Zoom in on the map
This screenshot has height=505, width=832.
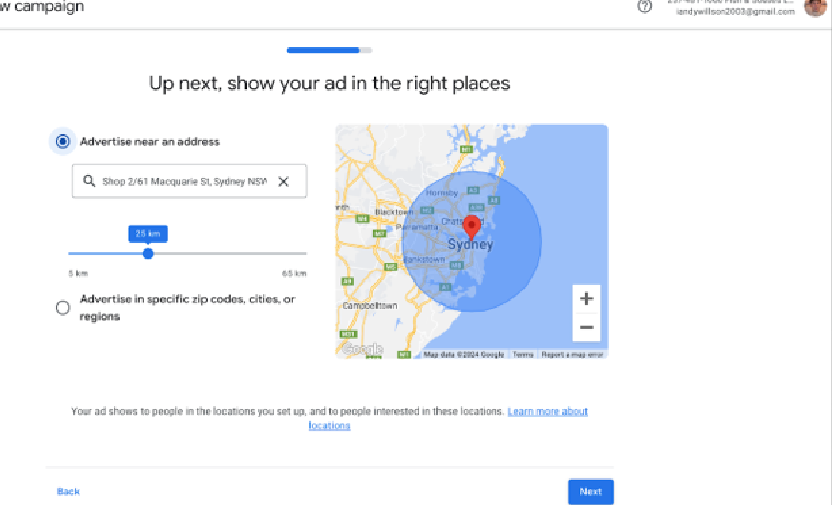(586, 299)
